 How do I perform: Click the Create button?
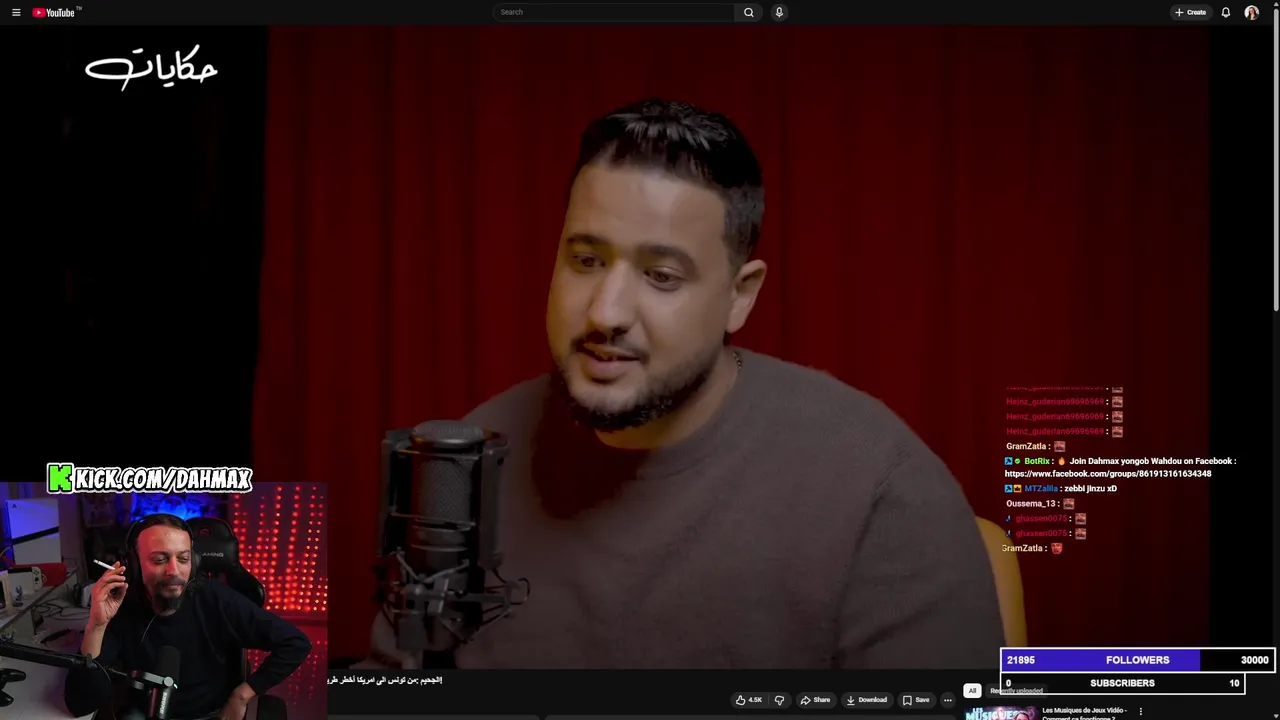click(x=1190, y=12)
